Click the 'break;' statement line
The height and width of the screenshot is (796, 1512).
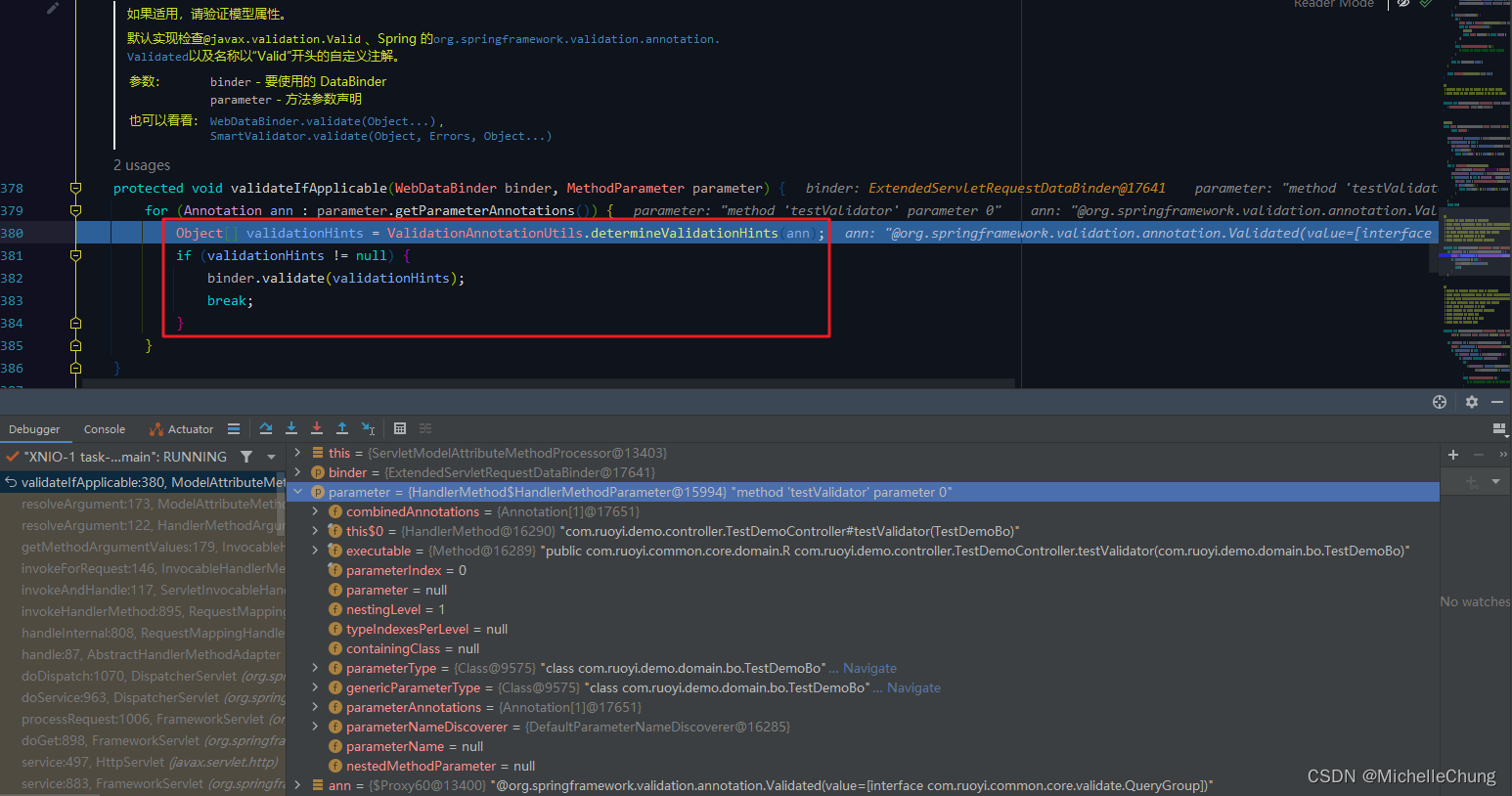click(x=230, y=300)
